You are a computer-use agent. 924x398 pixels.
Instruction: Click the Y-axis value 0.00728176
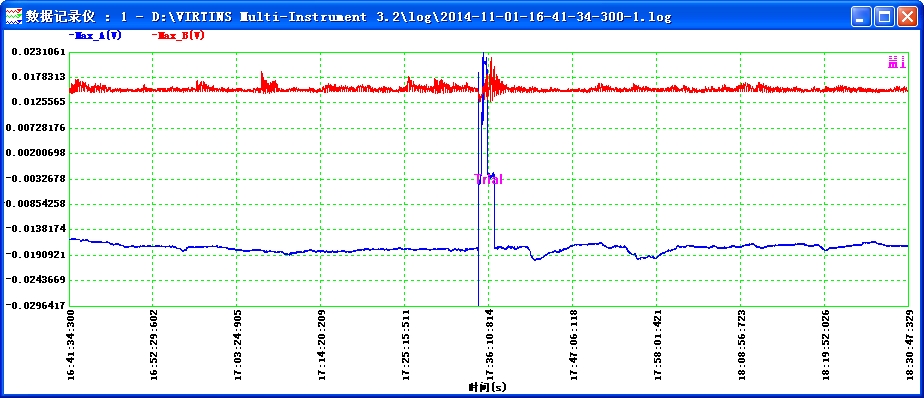click(x=36, y=128)
